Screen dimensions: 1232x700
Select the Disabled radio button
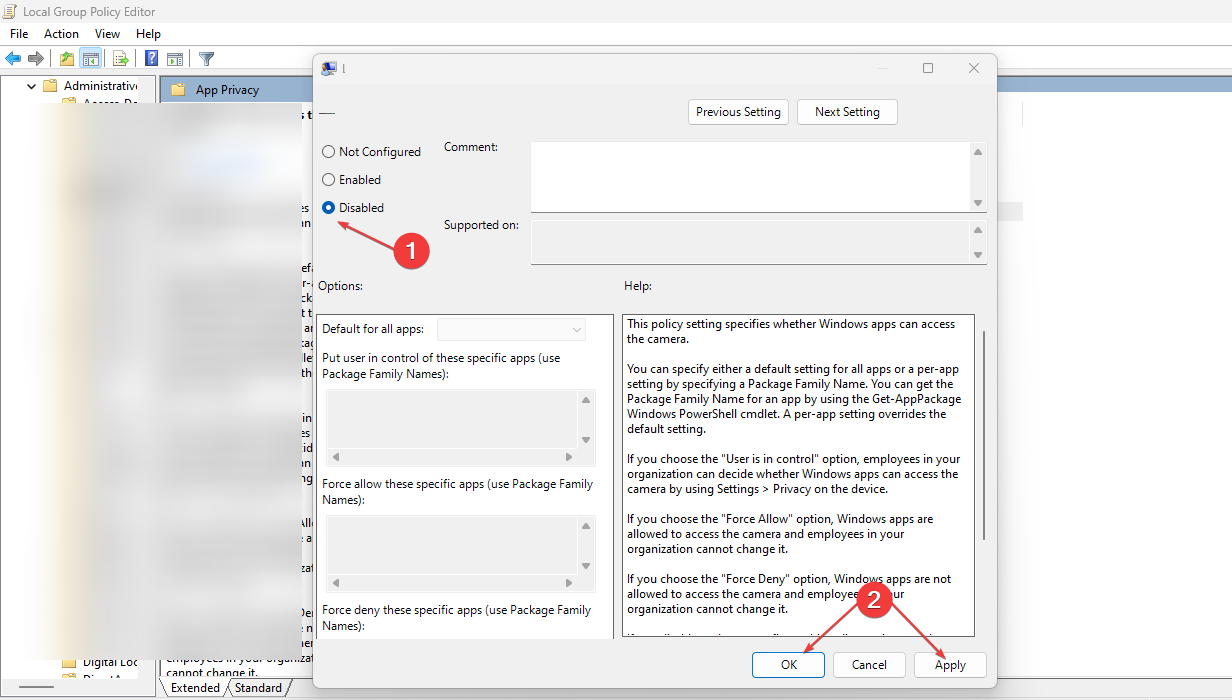pos(328,208)
